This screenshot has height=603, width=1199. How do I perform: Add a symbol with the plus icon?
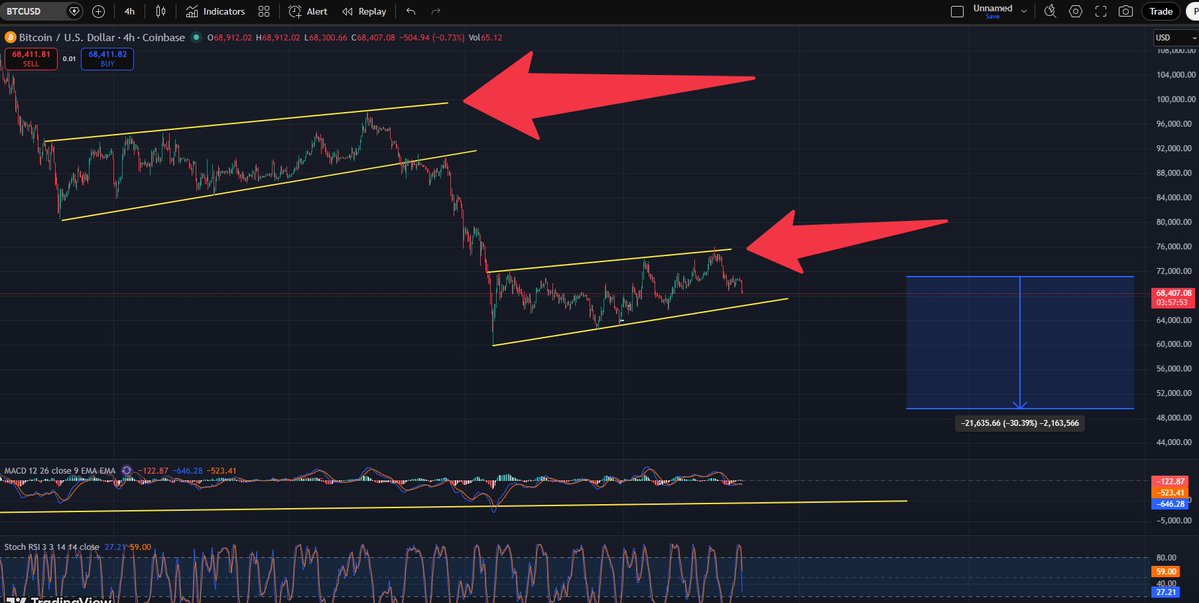[99, 11]
